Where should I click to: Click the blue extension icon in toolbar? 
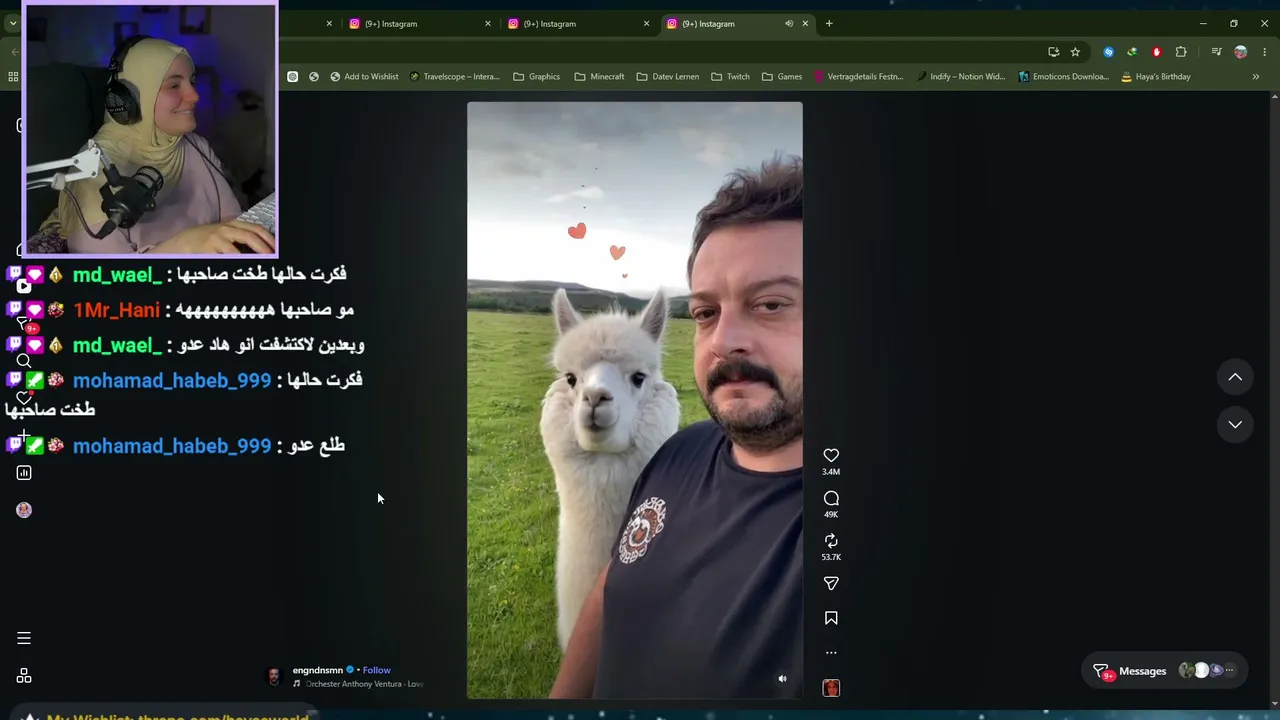click(1108, 52)
